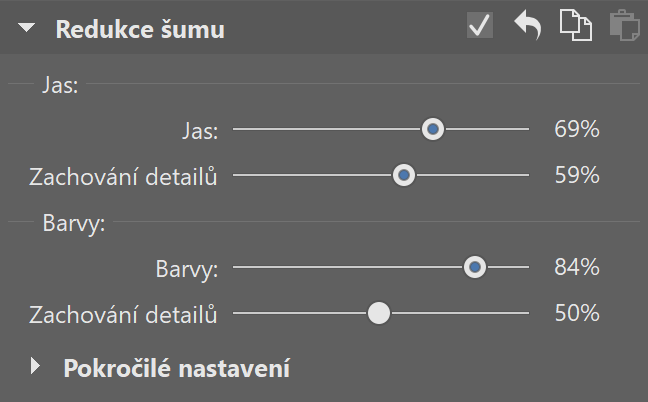
Task: Reset noise reduction with the undo arrow
Action: click(527, 26)
